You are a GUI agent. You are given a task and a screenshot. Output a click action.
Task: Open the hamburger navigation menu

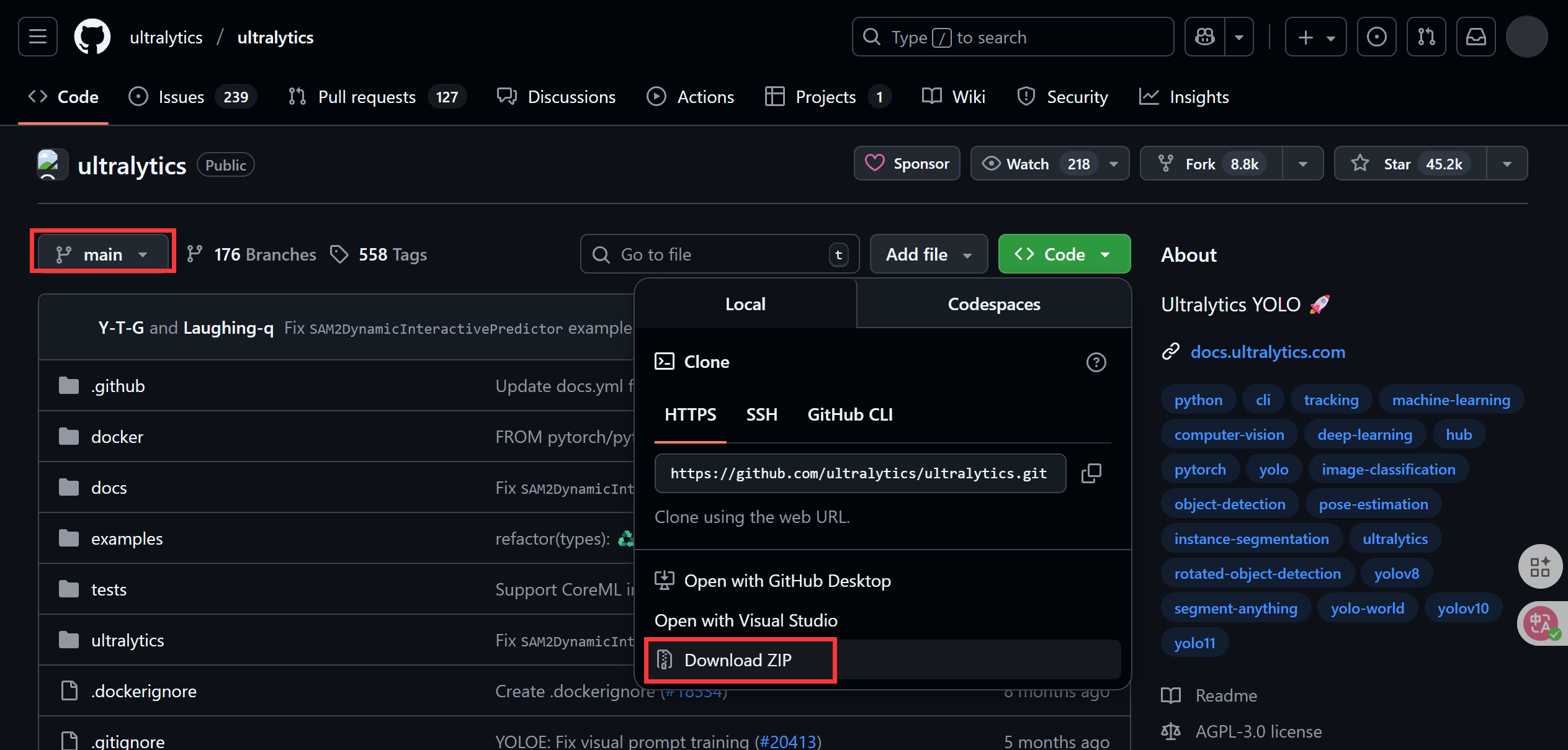pos(38,37)
